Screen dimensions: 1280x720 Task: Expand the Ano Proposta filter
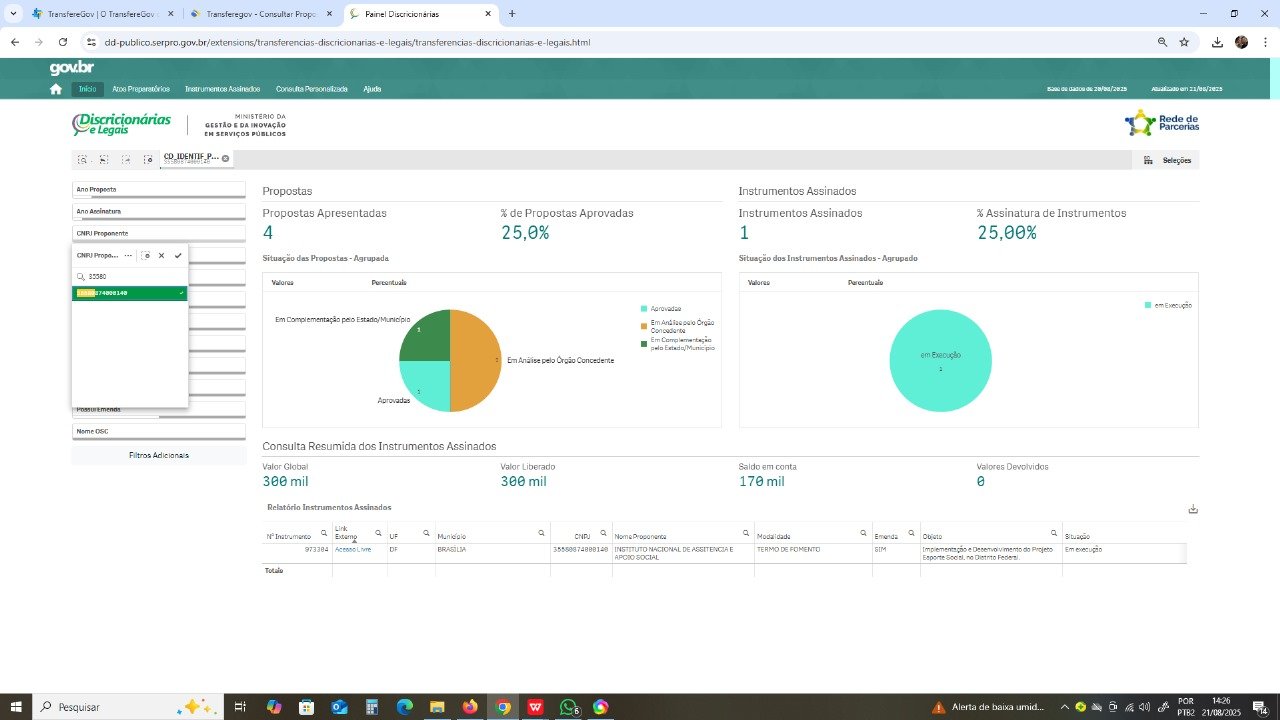(x=158, y=189)
